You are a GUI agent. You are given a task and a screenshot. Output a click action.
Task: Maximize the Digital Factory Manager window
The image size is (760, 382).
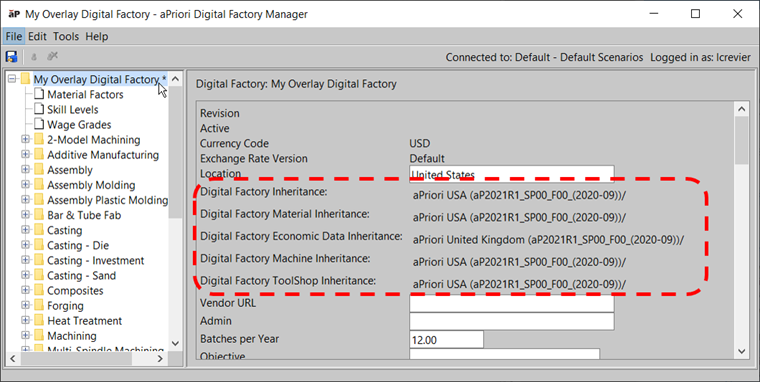click(x=696, y=14)
